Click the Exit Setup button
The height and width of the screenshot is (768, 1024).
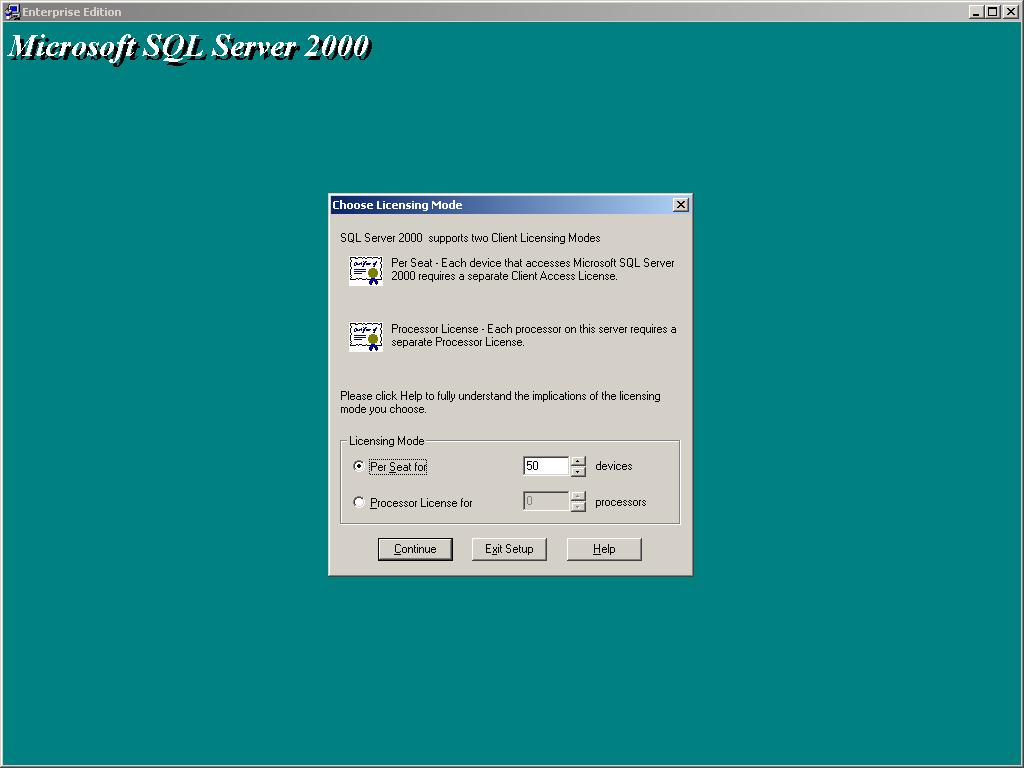[x=509, y=549]
